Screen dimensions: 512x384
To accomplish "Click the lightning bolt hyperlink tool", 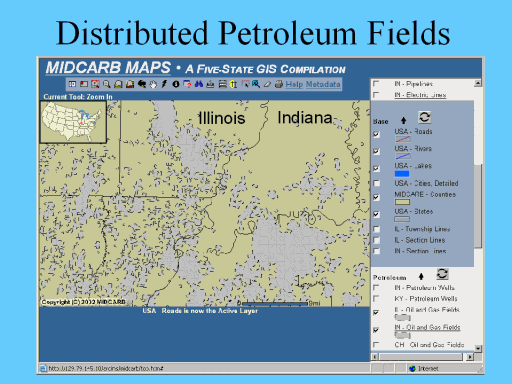I will pos(164,84).
